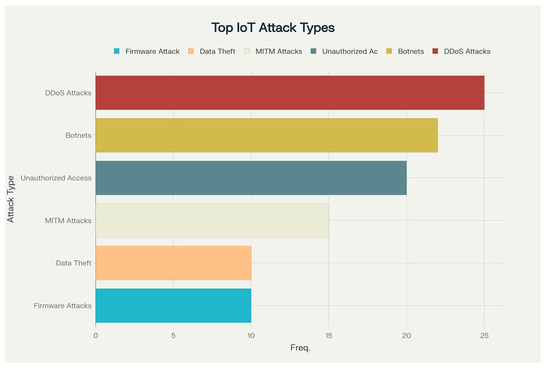Image resolution: width=550 pixels, height=369 pixels.
Task: Click the Firmware Attack legend color swatch
Action: [x=116, y=51]
